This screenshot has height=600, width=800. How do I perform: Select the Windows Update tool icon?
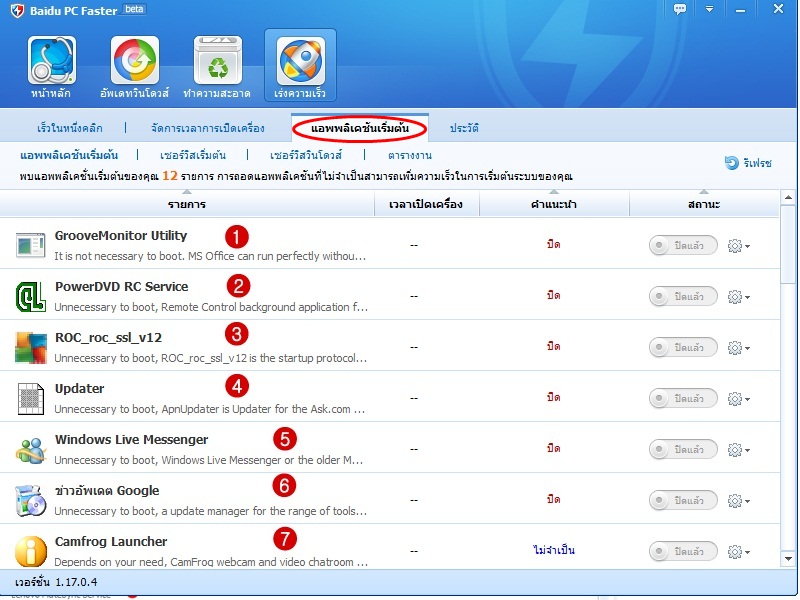[x=134, y=62]
